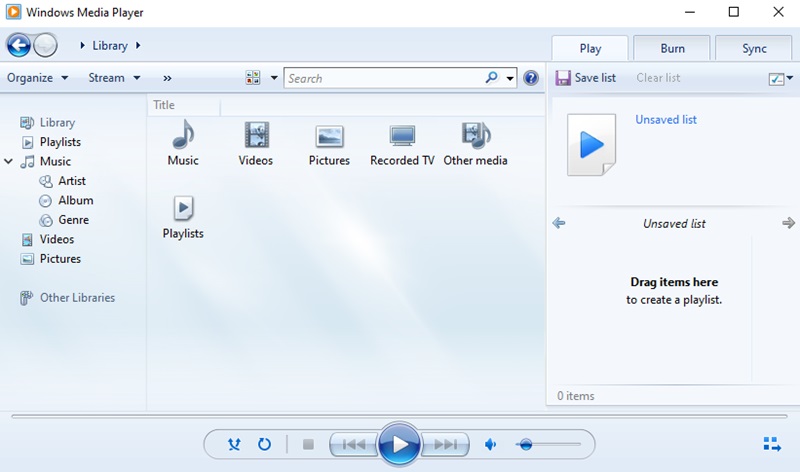Turn shuffle on

[234, 444]
